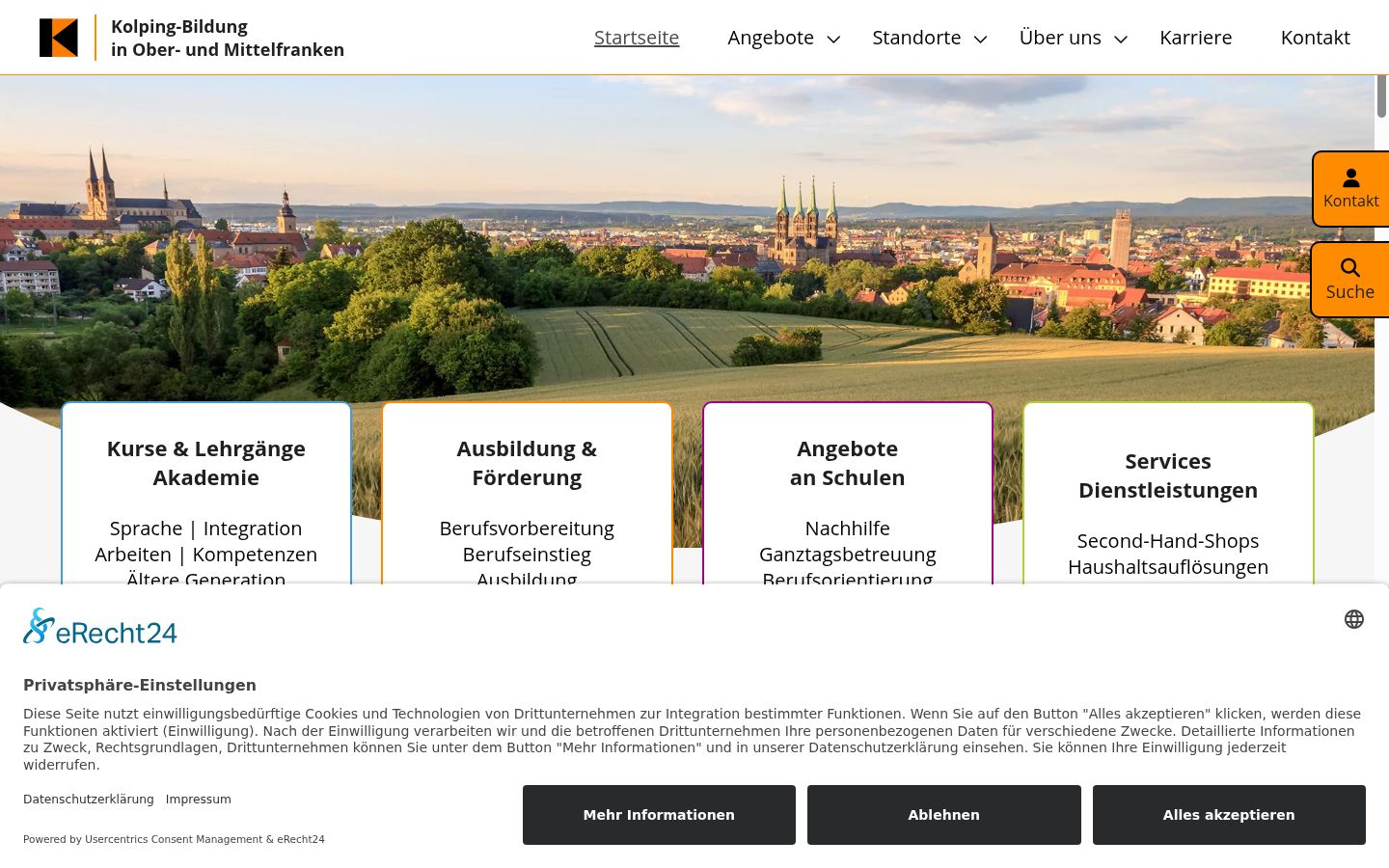Go to Startseite in navigation

point(637,38)
